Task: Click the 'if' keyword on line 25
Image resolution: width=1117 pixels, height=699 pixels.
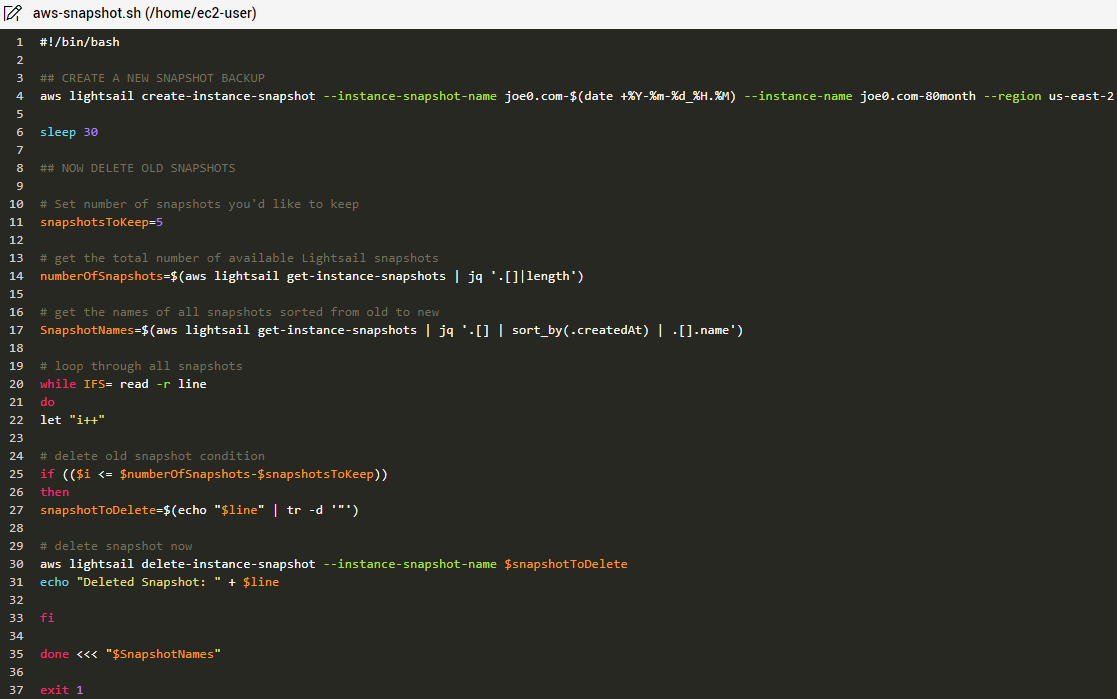Action: (x=47, y=474)
